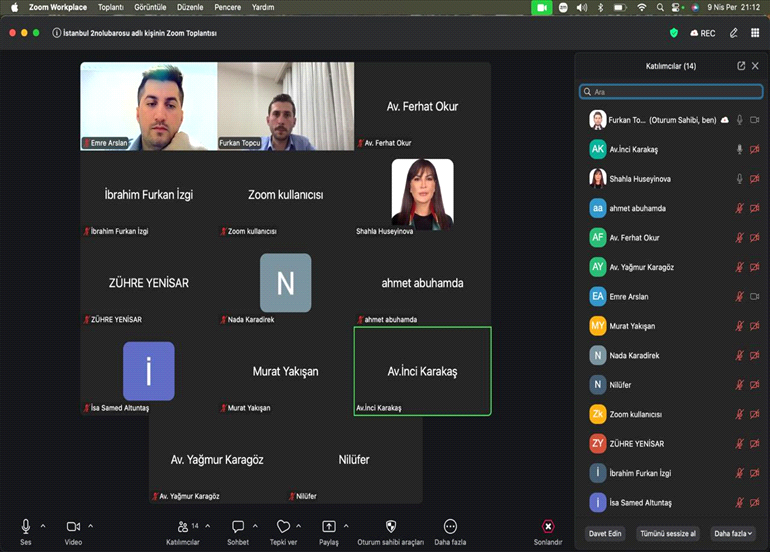
Task: Select Furkan Topcu video tile
Action: tap(286, 106)
